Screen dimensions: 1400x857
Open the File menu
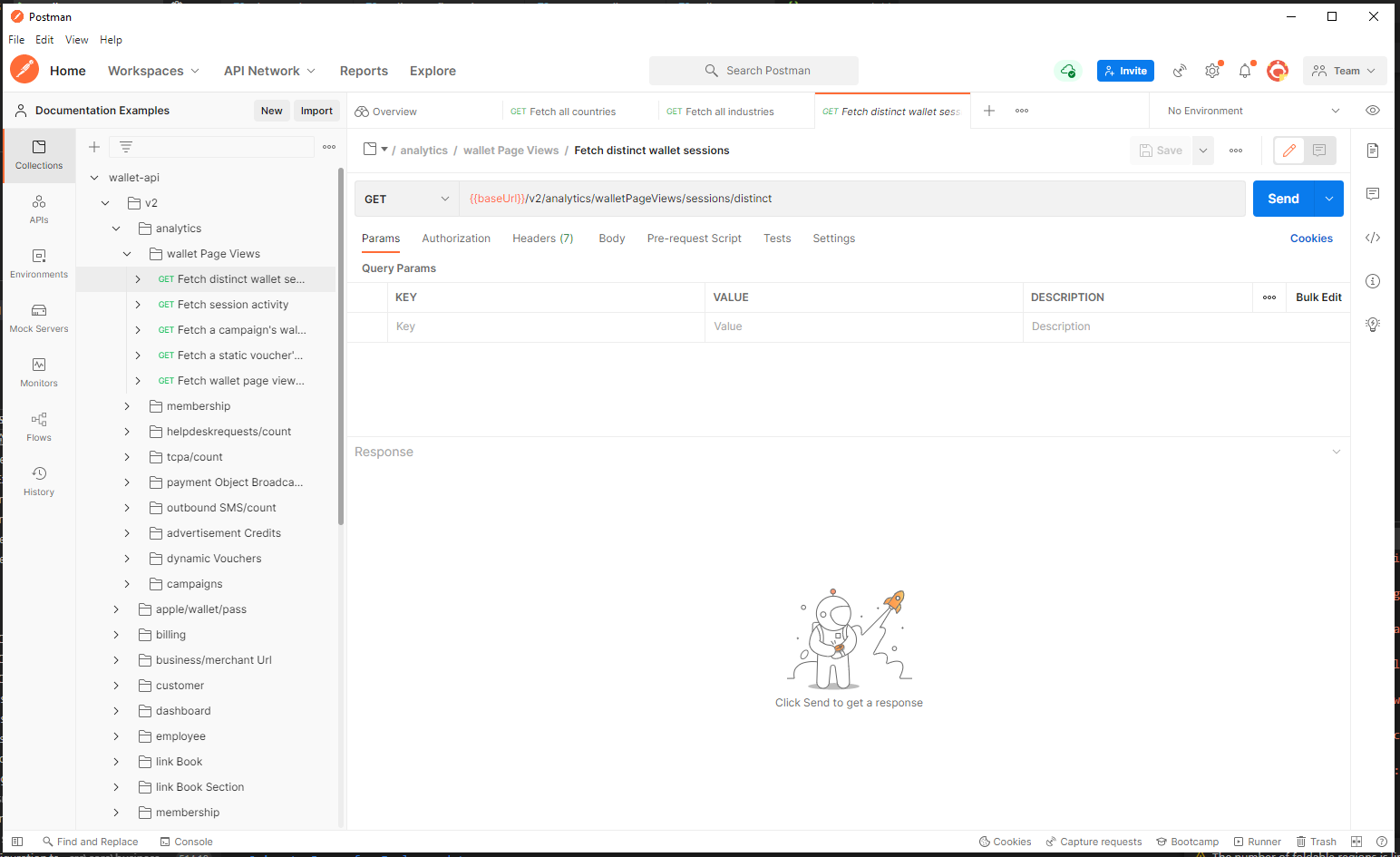point(16,40)
